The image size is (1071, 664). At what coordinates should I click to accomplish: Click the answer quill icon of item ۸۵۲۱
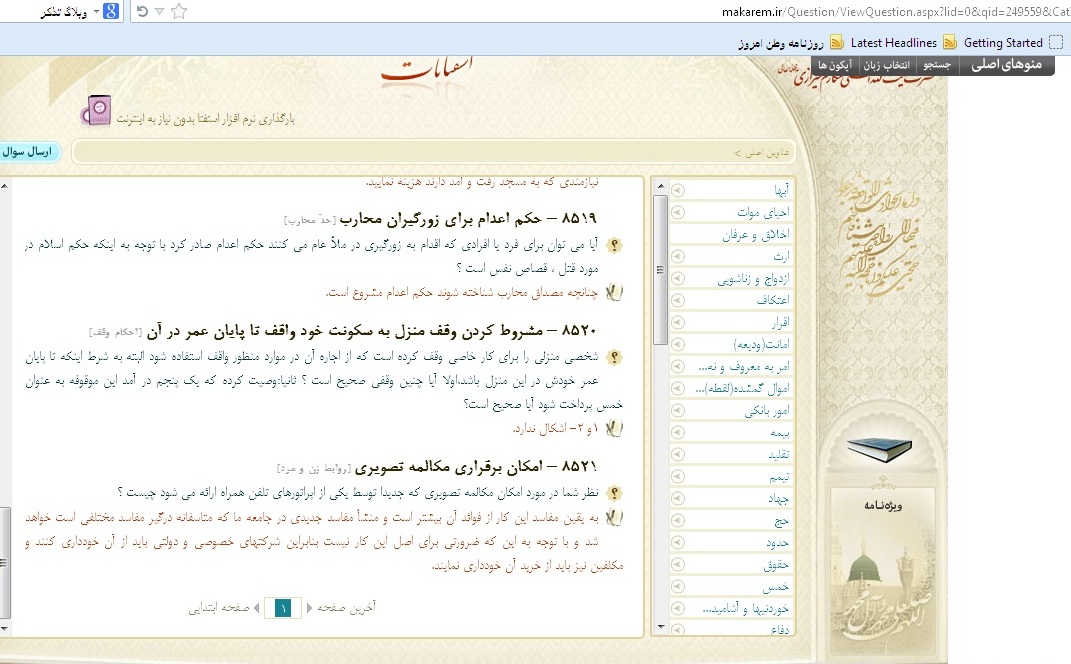(x=614, y=518)
